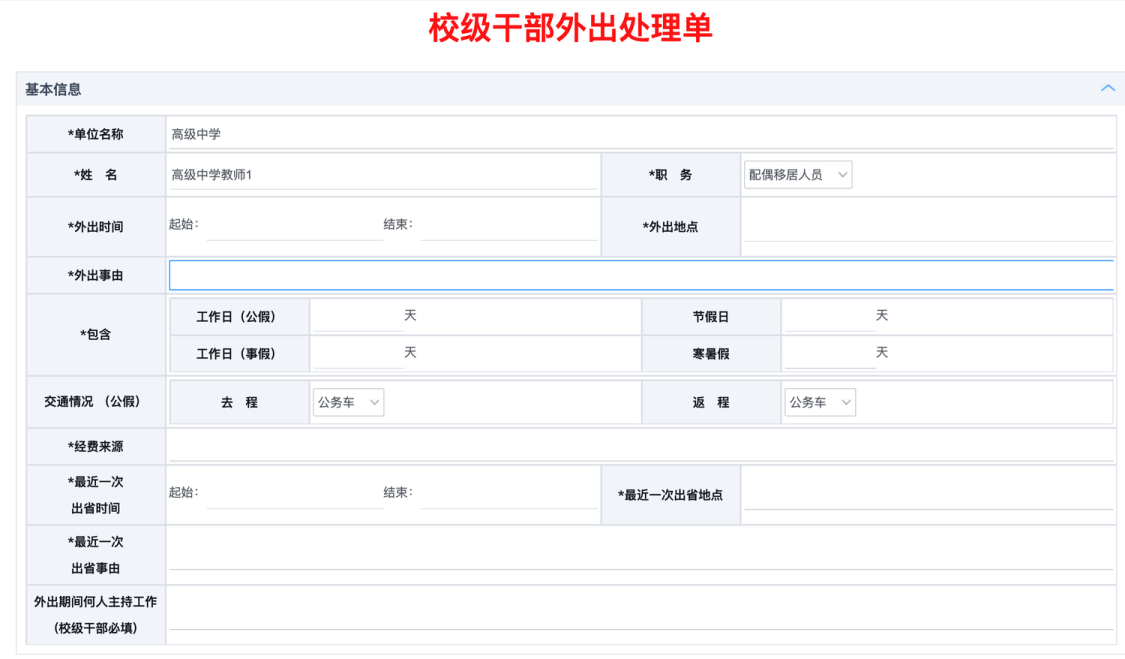Viewport: 1125px width, 659px height.
Task: Click the 最近一次出省地点 input field
Action: click(x=927, y=494)
